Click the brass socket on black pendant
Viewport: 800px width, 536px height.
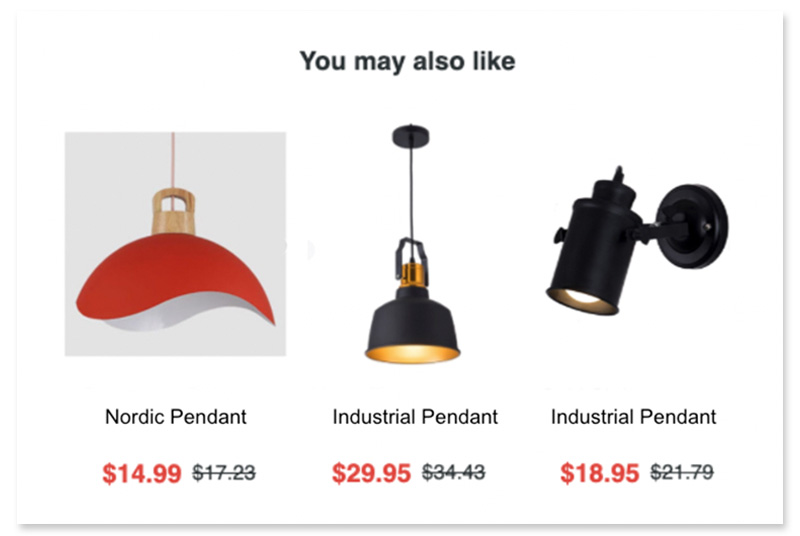tap(412, 275)
